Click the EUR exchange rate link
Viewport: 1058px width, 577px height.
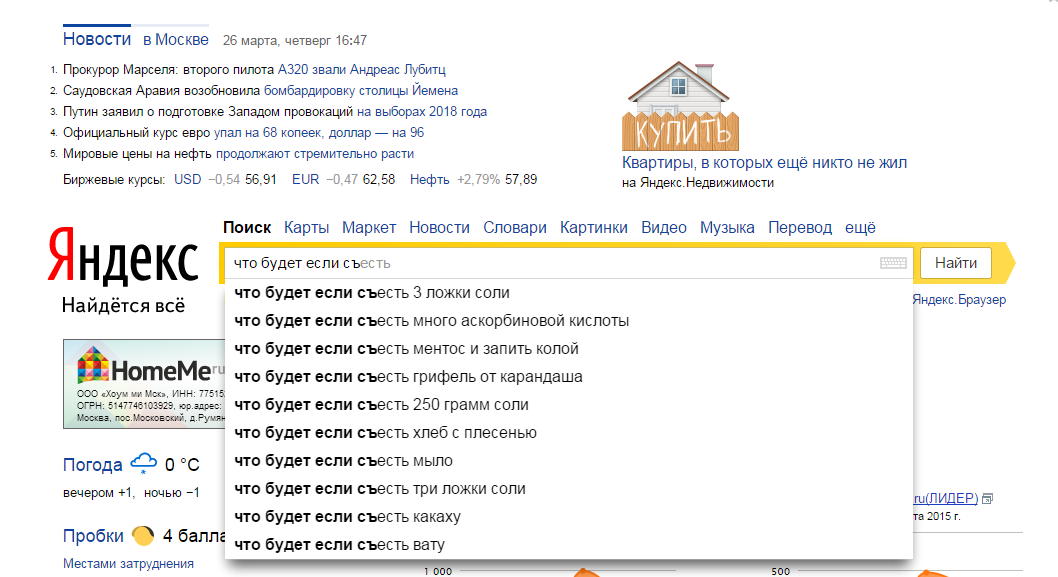[306, 180]
